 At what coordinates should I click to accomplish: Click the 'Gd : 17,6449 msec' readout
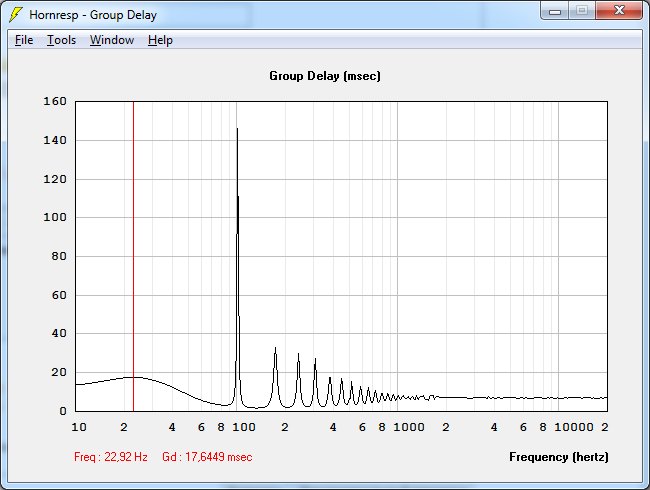(207, 457)
